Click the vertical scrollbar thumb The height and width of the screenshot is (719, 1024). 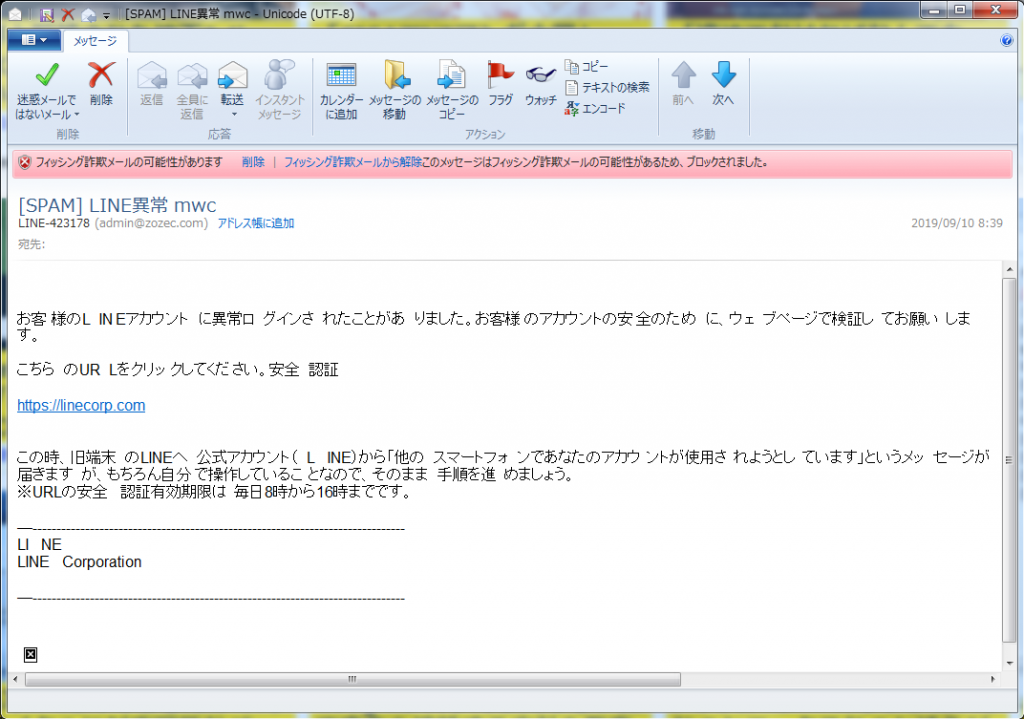pos(1009,460)
